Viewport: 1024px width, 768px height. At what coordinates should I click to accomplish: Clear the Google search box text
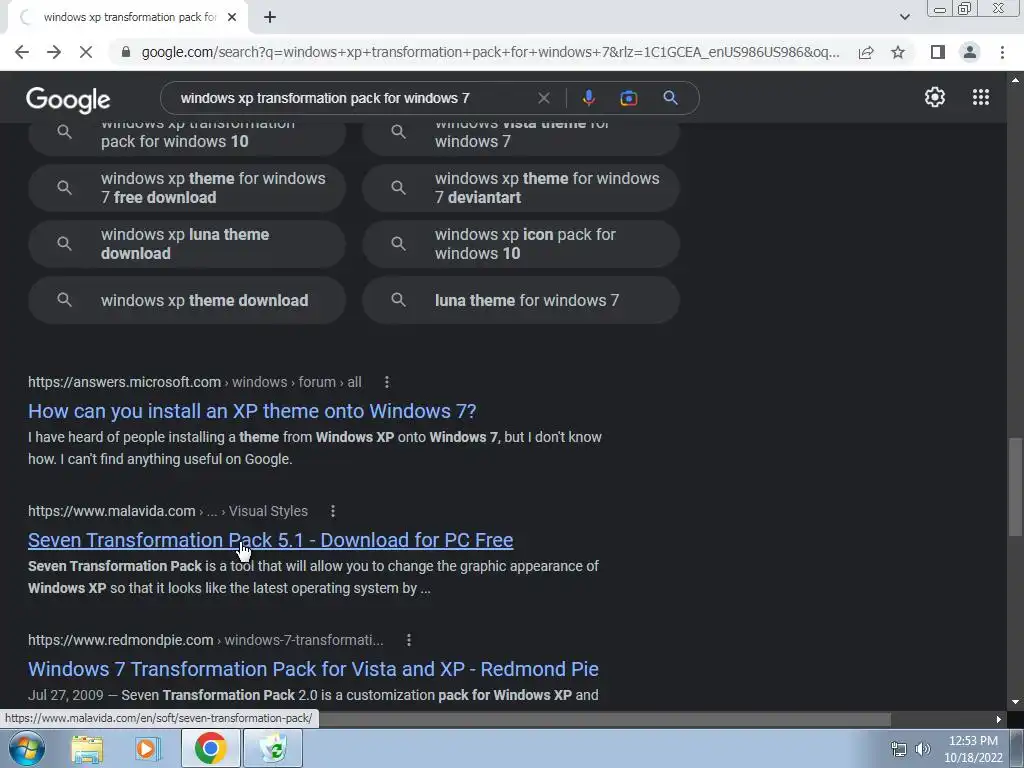(543, 98)
